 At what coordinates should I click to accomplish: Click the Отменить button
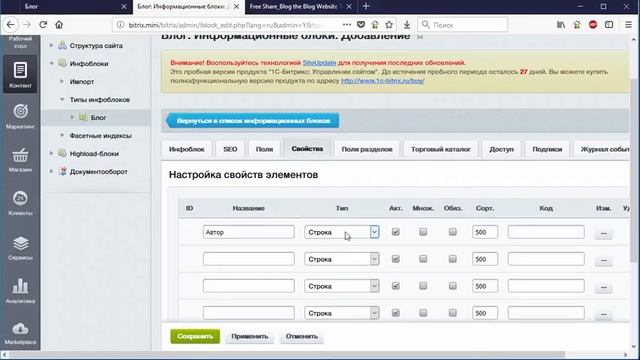[x=302, y=336]
